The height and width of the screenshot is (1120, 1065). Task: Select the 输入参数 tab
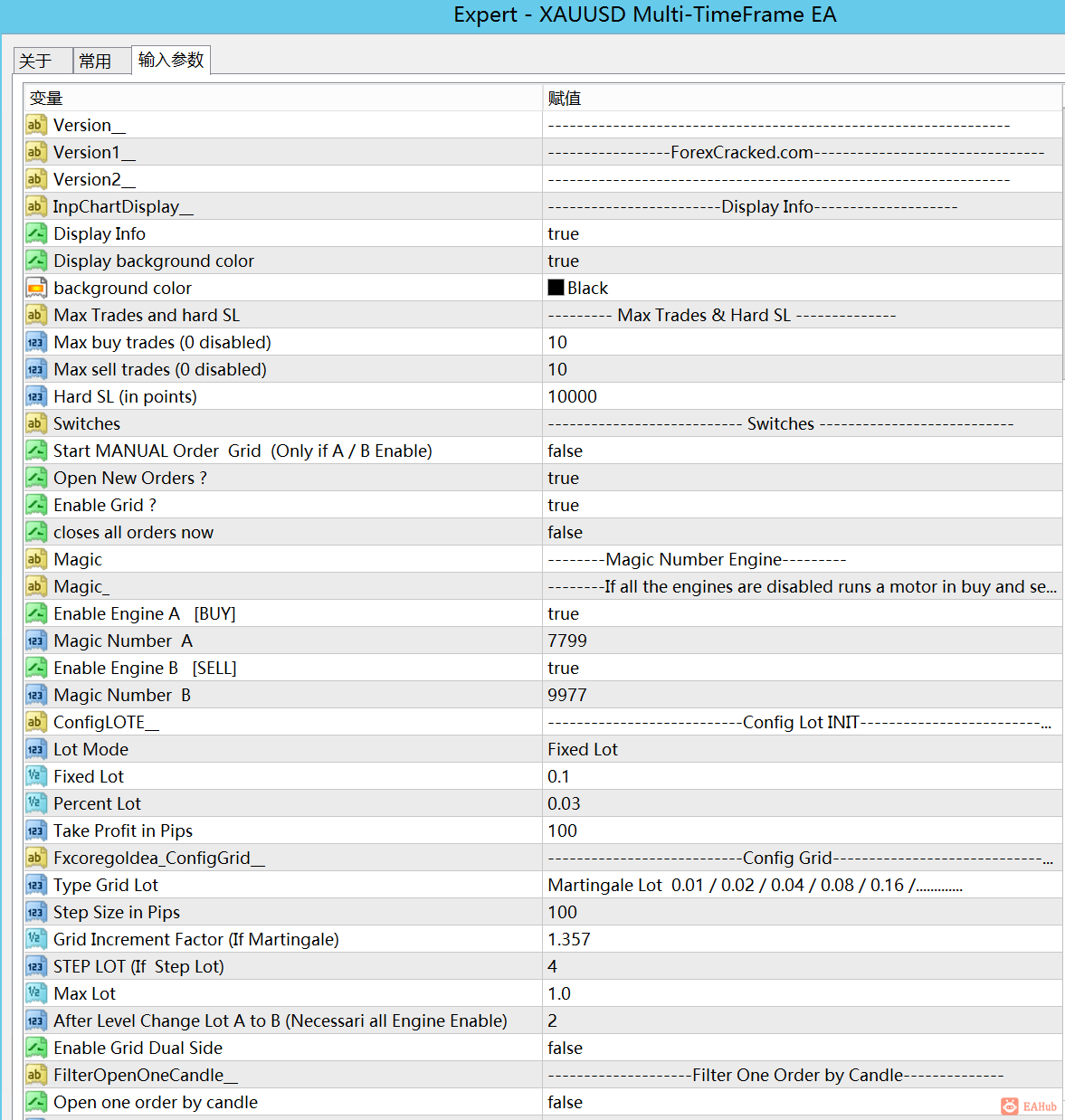(171, 60)
